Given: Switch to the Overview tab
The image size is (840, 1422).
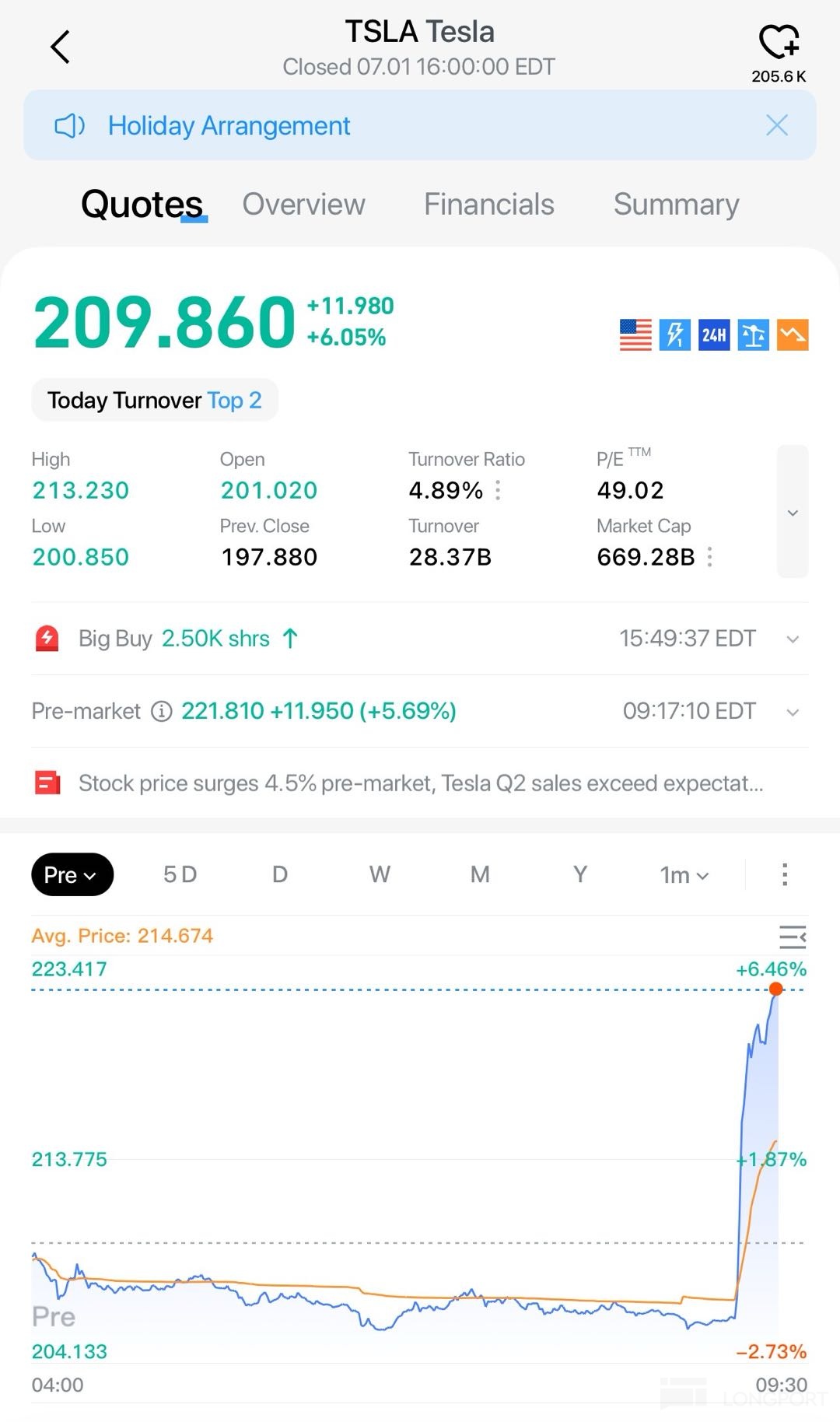Looking at the screenshot, I should [x=303, y=205].
